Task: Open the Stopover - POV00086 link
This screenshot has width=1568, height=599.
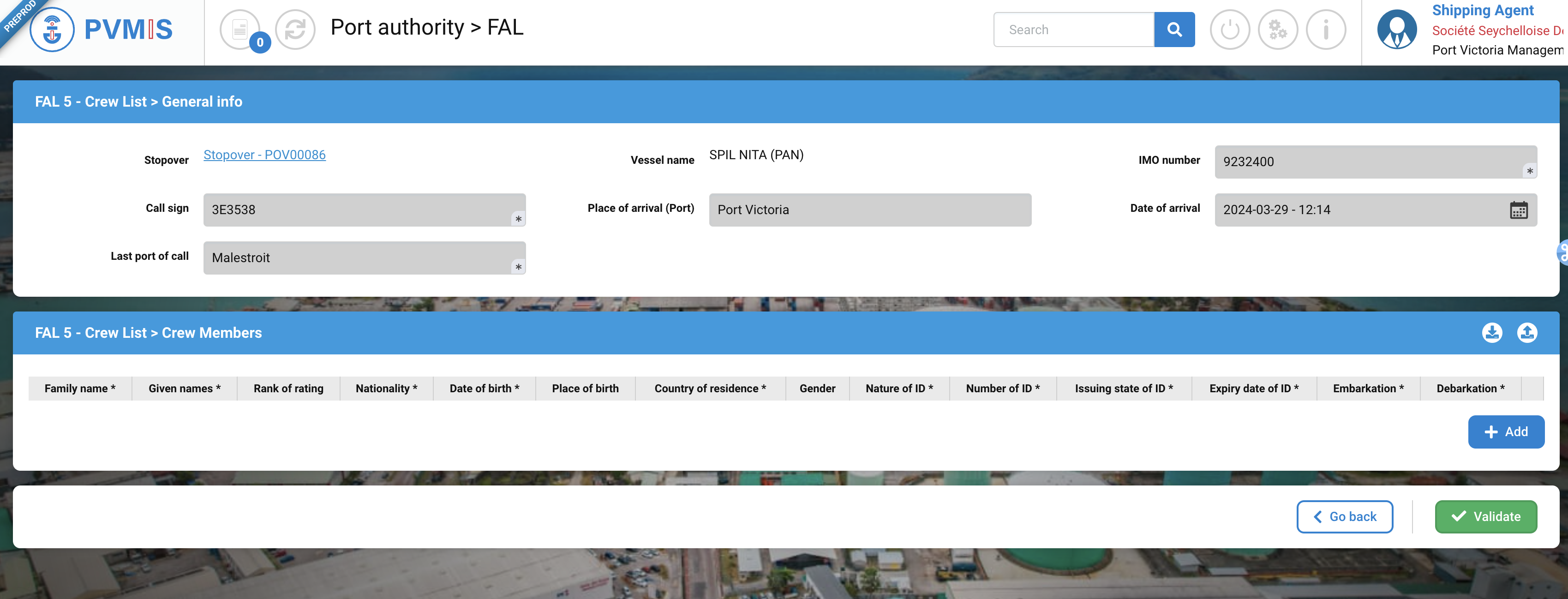Action: (264, 155)
